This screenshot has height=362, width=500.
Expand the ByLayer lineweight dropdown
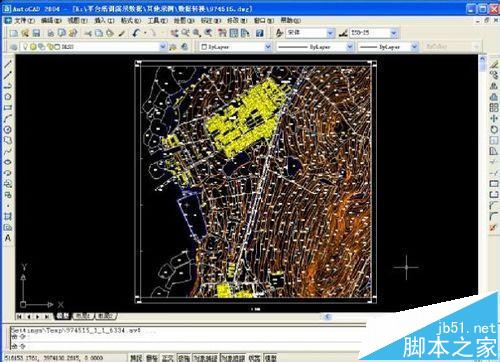point(414,47)
